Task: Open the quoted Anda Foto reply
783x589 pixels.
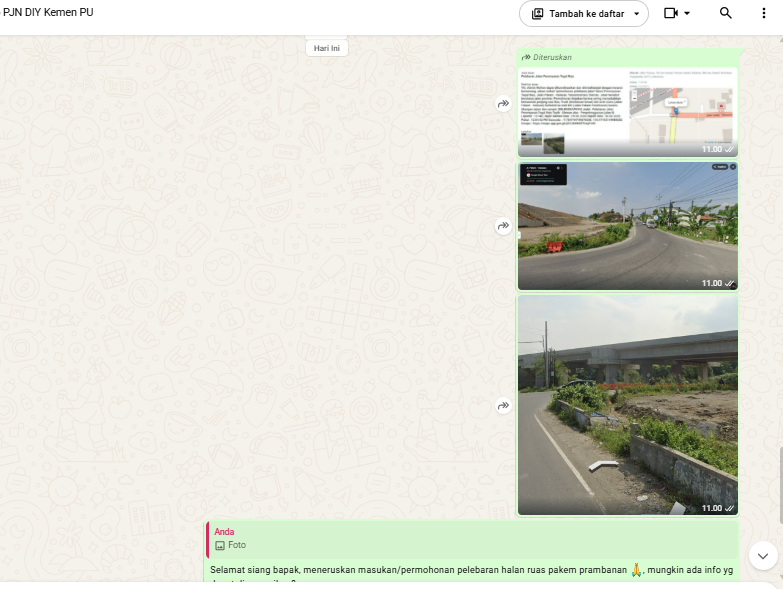Action: pyautogui.click(x=472, y=539)
